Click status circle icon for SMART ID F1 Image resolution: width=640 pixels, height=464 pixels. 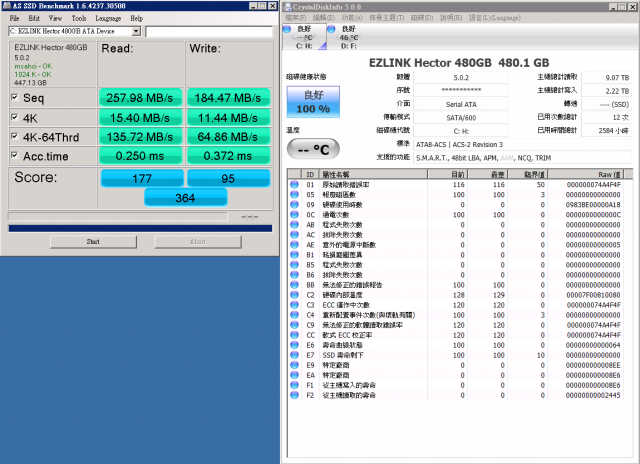point(294,385)
